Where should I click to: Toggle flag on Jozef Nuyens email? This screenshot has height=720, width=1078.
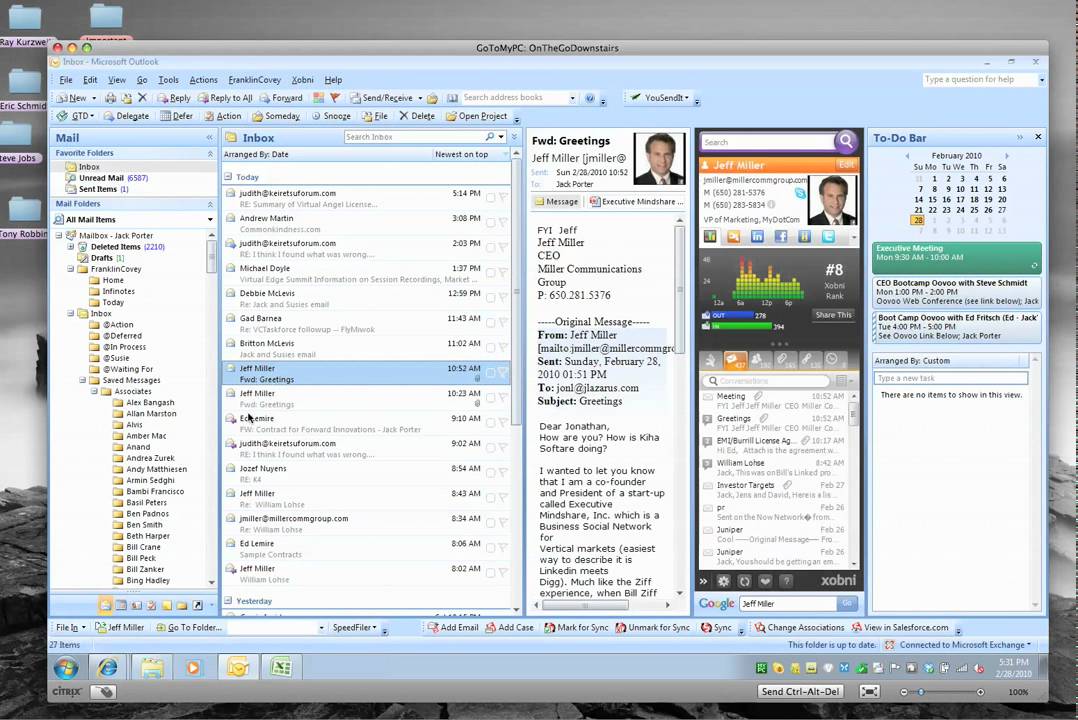503,472
